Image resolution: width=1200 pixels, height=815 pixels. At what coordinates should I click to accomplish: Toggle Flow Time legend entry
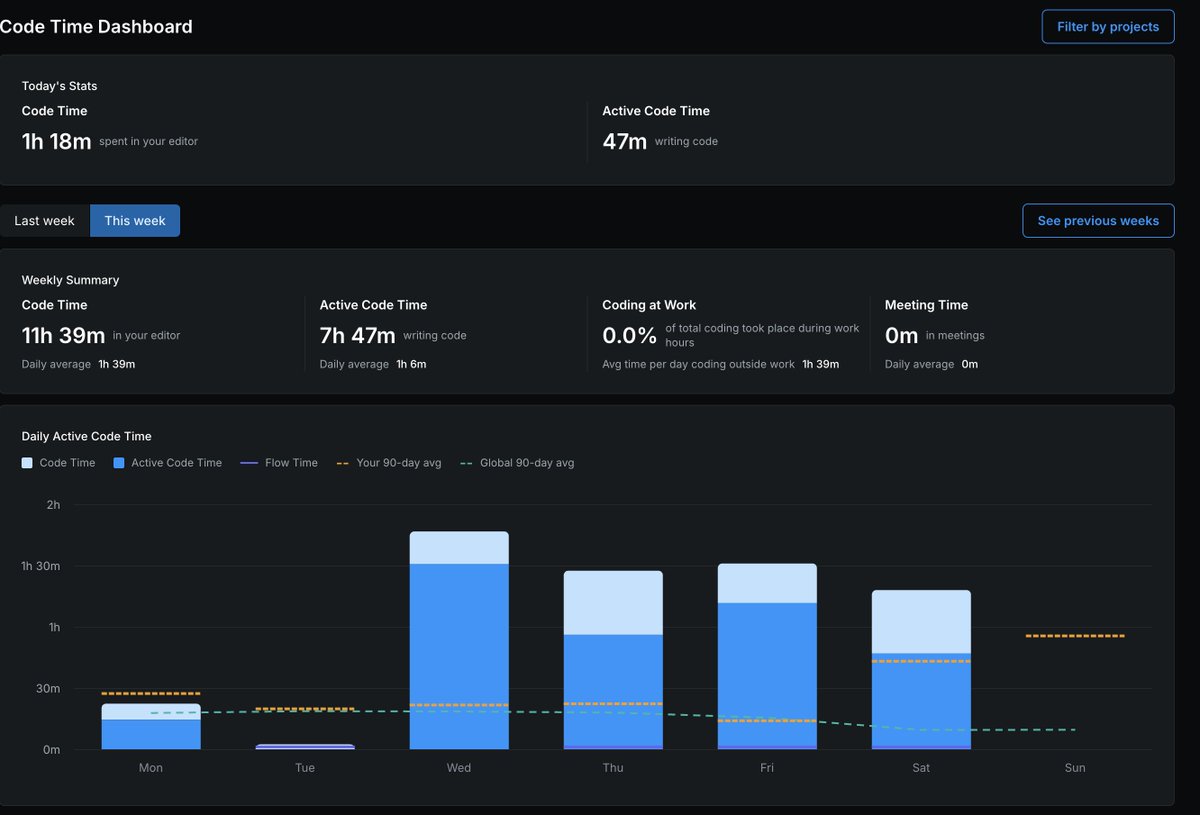click(x=279, y=463)
